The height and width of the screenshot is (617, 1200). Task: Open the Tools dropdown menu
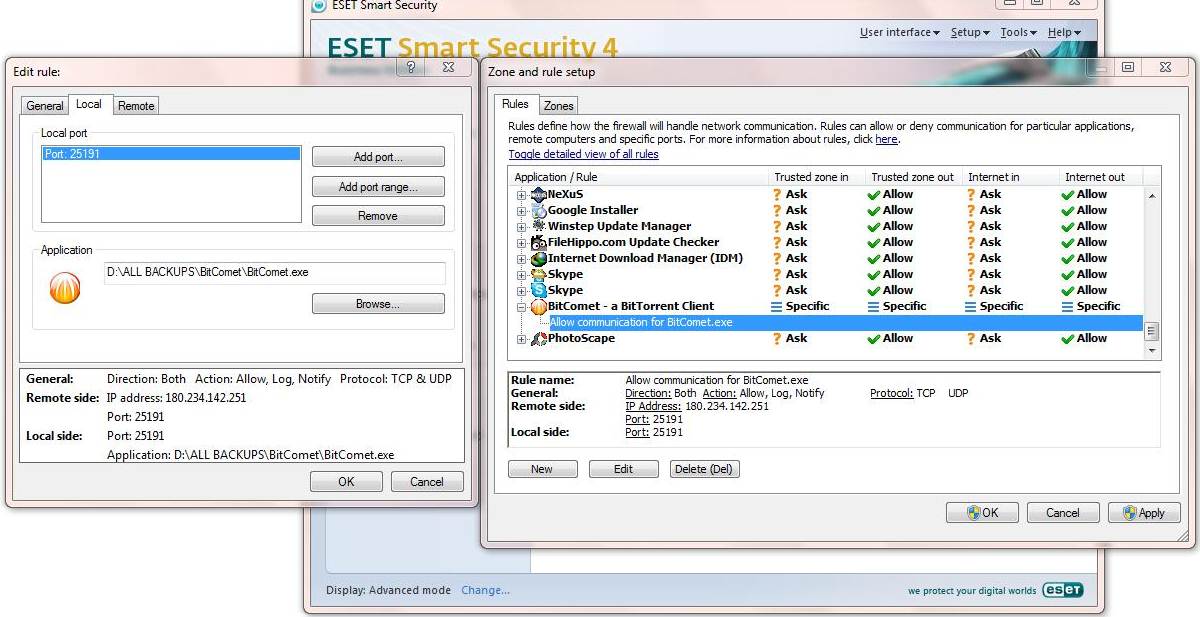click(1019, 32)
